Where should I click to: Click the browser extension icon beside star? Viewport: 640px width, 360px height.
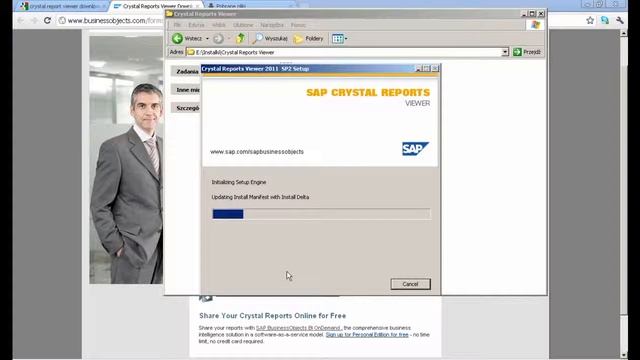tap(605, 20)
